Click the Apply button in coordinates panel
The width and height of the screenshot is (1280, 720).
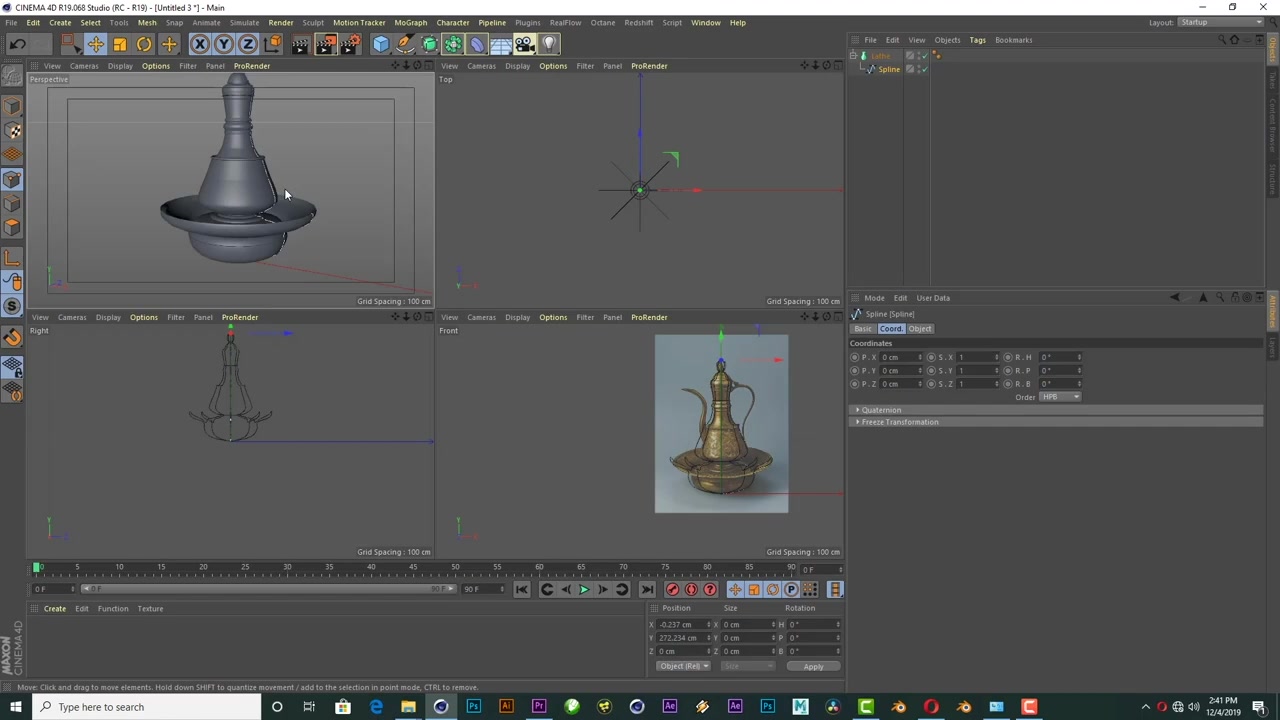pyautogui.click(x=813, y=666)
